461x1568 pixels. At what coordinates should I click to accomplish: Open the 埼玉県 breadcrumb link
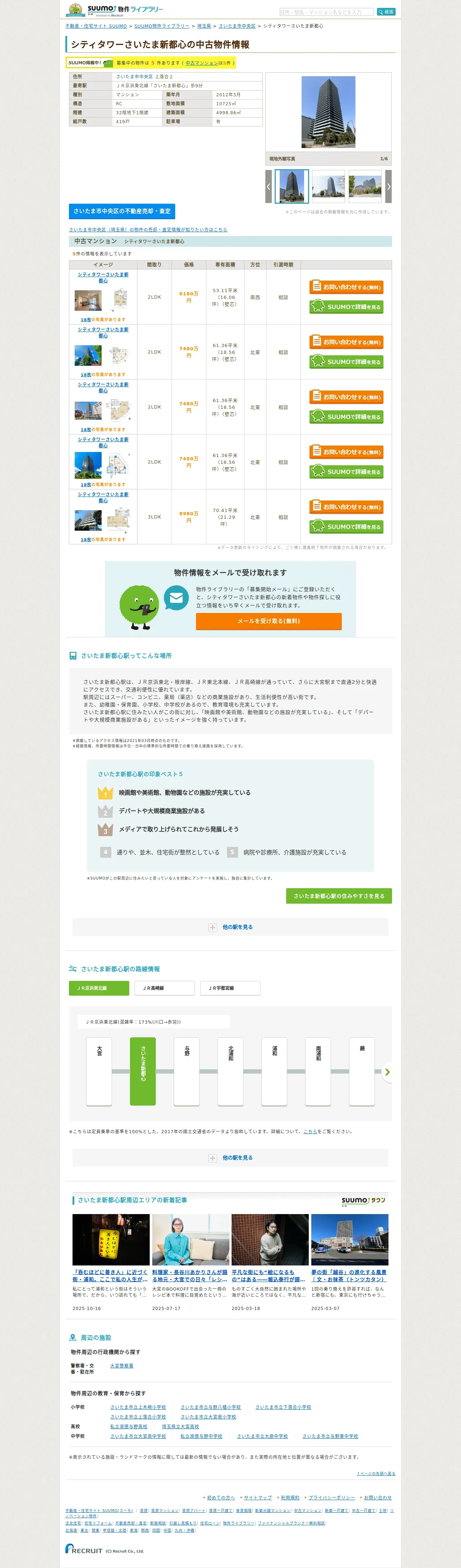[204, 26]
